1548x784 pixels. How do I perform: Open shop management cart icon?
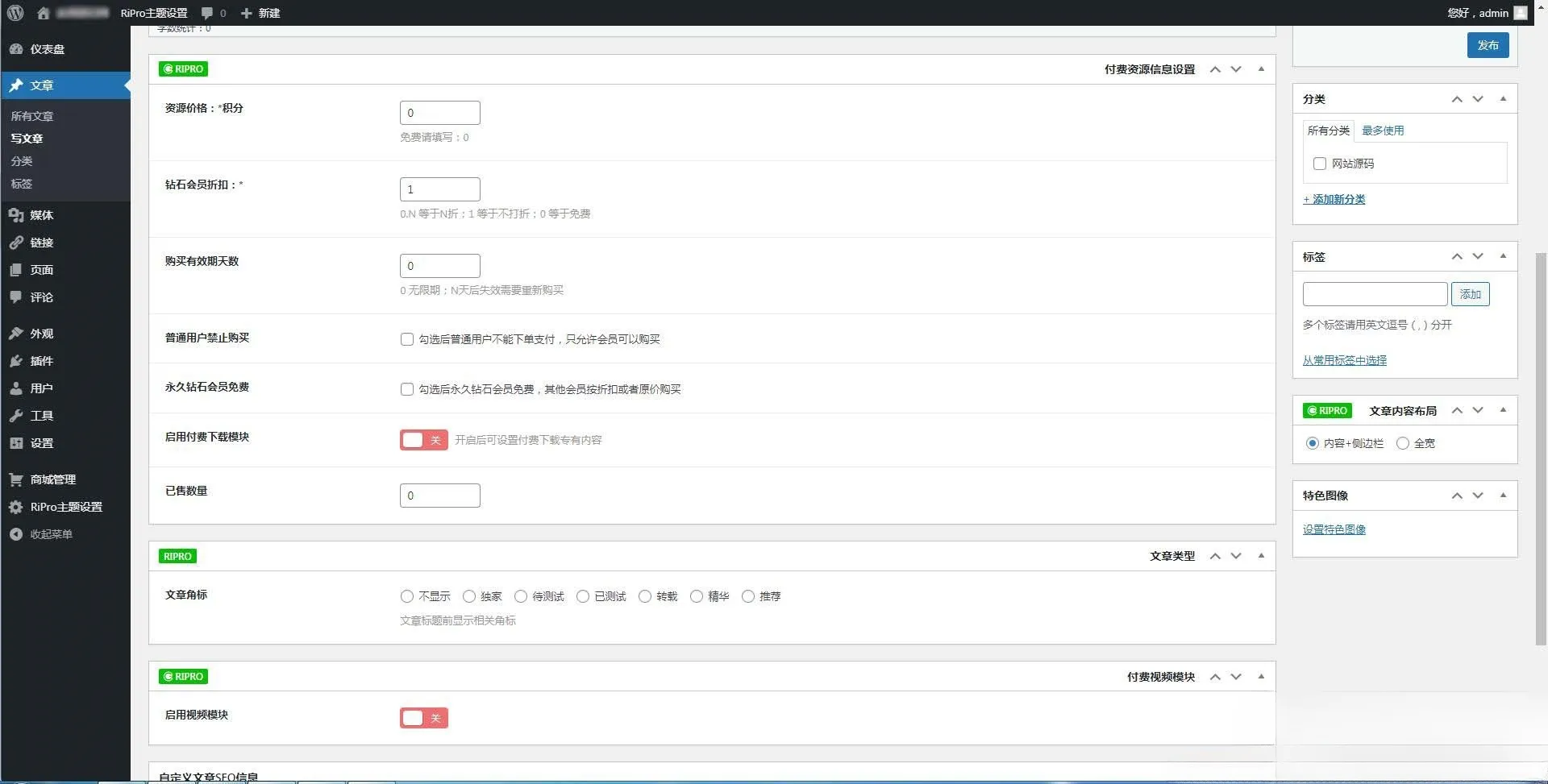tap(16, 479)
